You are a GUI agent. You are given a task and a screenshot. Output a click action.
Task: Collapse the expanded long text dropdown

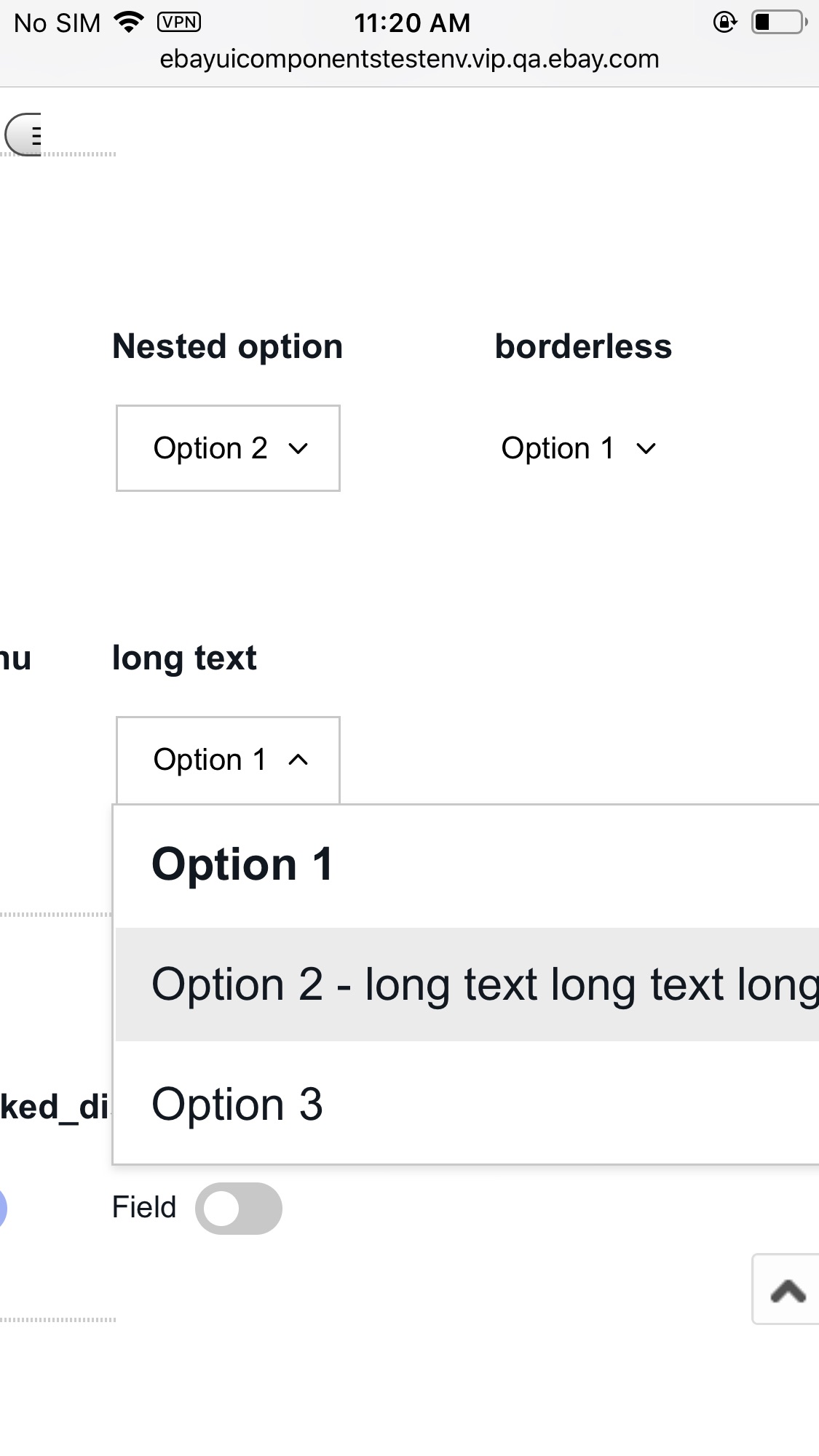click(x=227, y=760)
